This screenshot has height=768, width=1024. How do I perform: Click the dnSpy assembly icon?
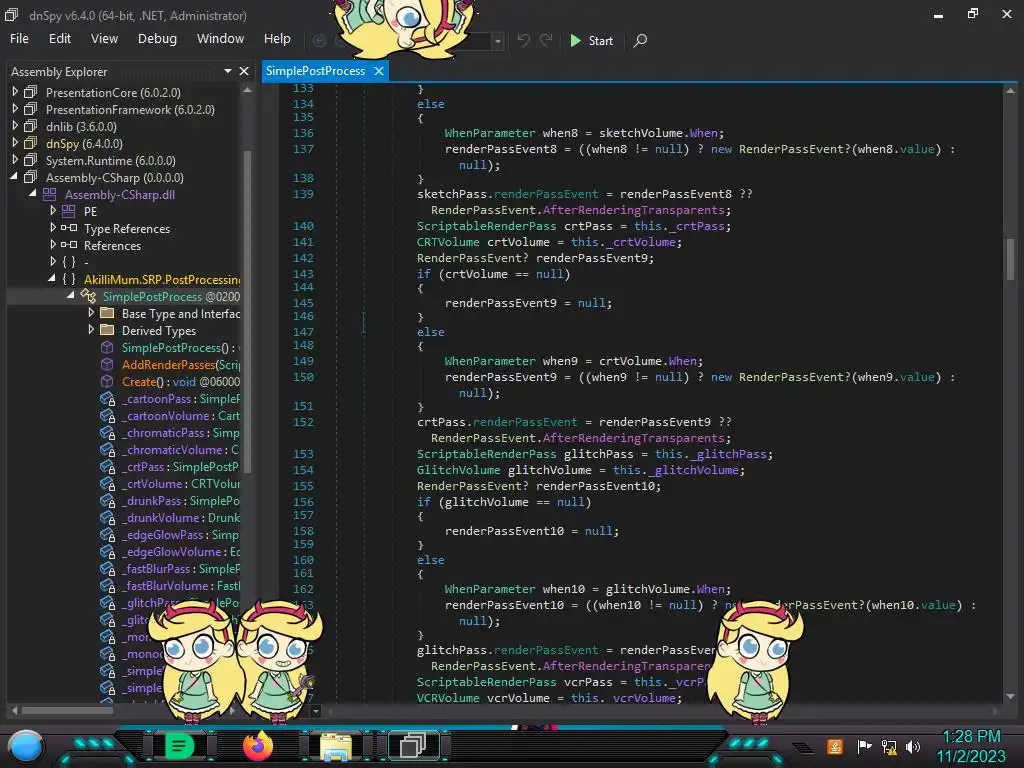(x=31, y=143)
